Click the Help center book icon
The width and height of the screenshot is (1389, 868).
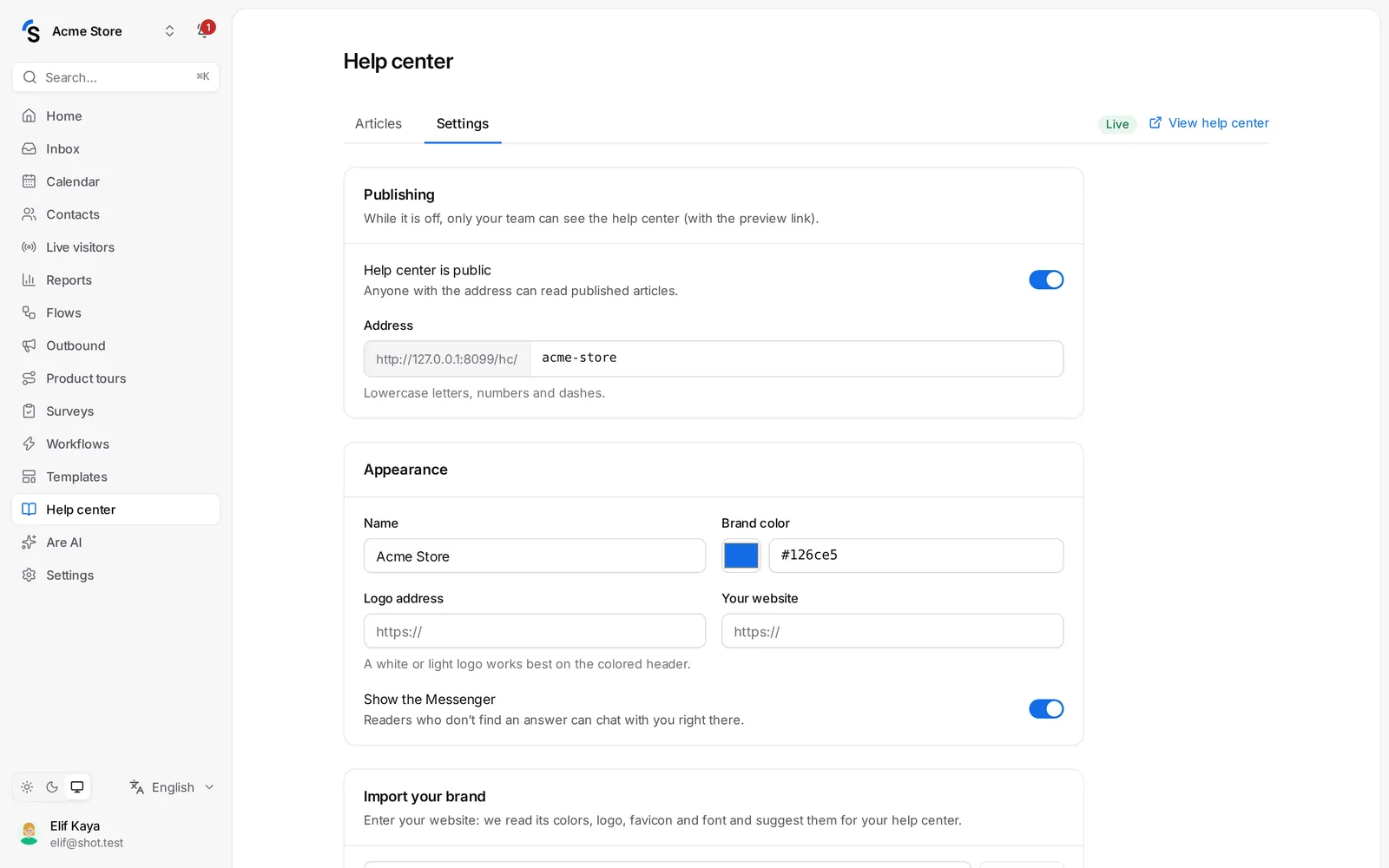29,510
